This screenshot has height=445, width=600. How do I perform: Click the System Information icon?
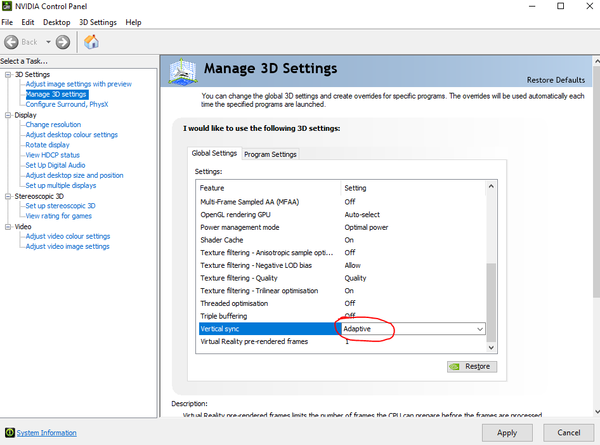tap(8, 433)
